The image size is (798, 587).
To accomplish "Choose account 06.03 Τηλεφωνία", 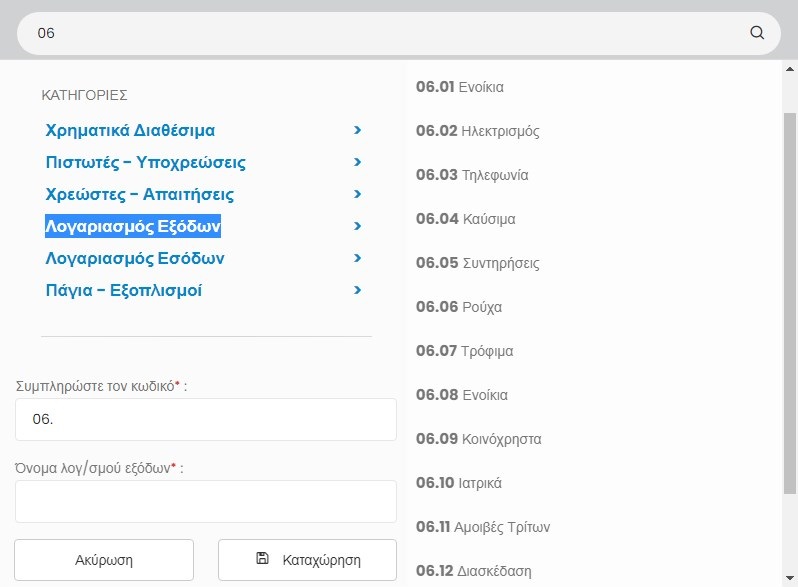I will coord(472,175).
